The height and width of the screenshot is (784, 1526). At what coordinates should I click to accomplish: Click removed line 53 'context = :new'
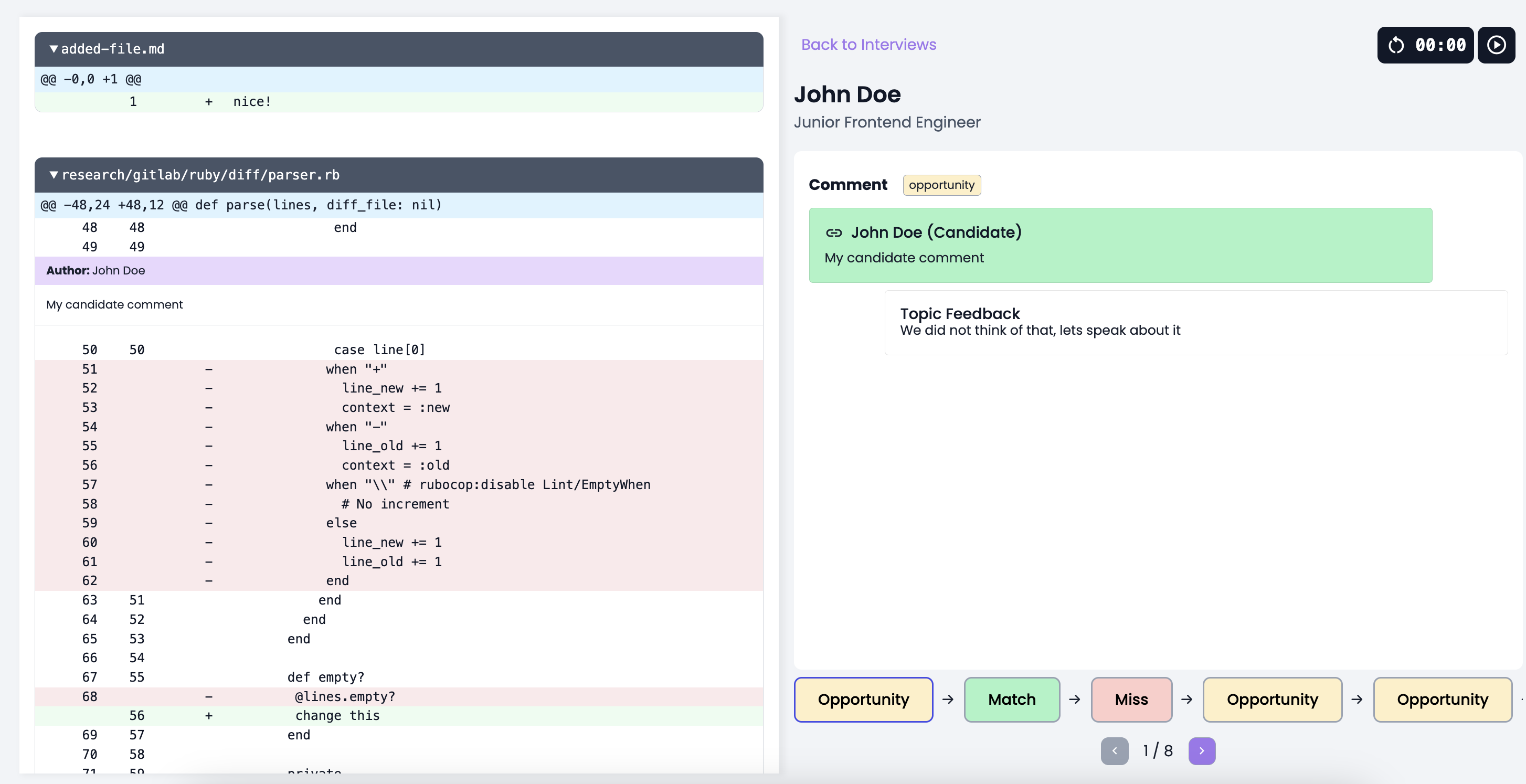point(399,408)
